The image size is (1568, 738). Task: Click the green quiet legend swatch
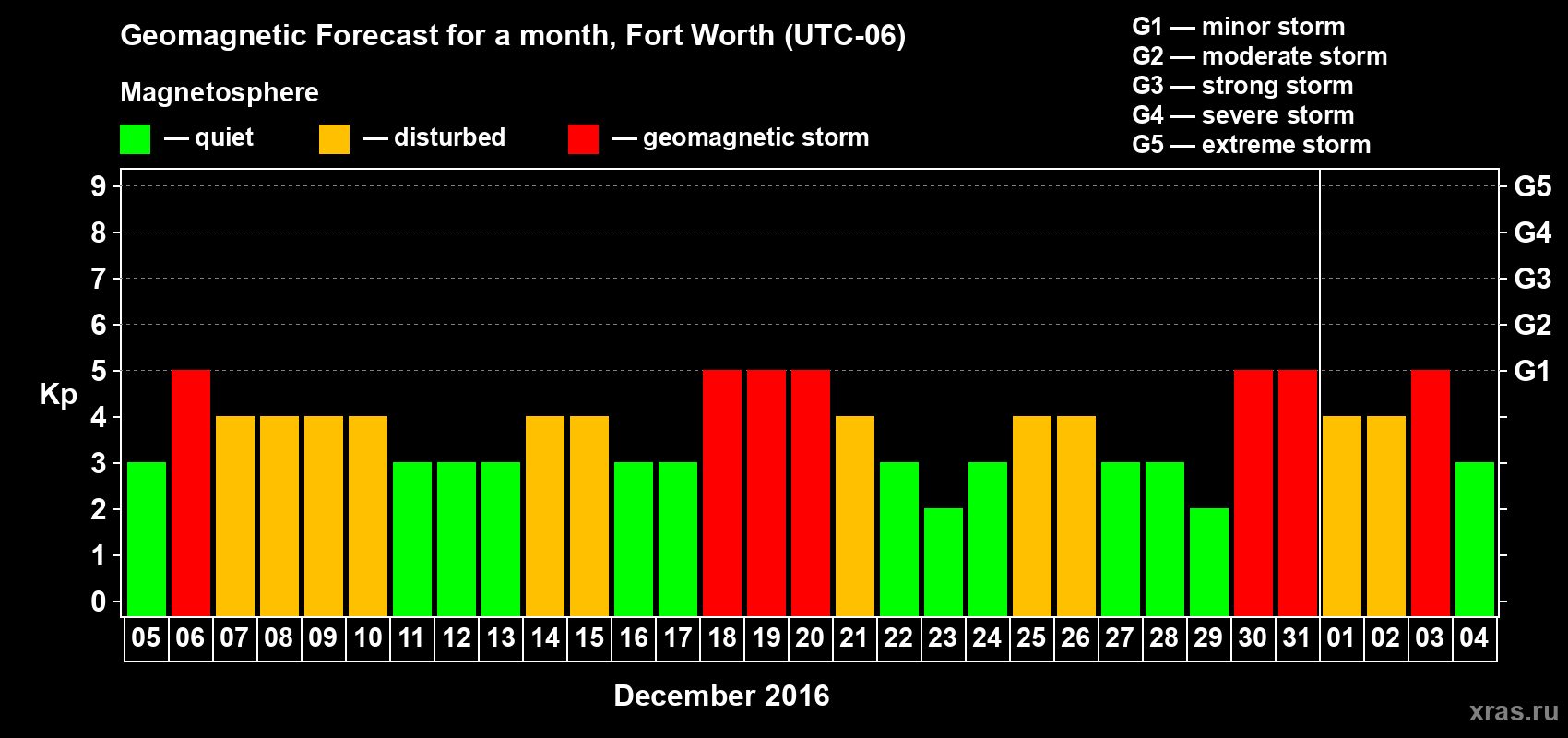[135, 139]
